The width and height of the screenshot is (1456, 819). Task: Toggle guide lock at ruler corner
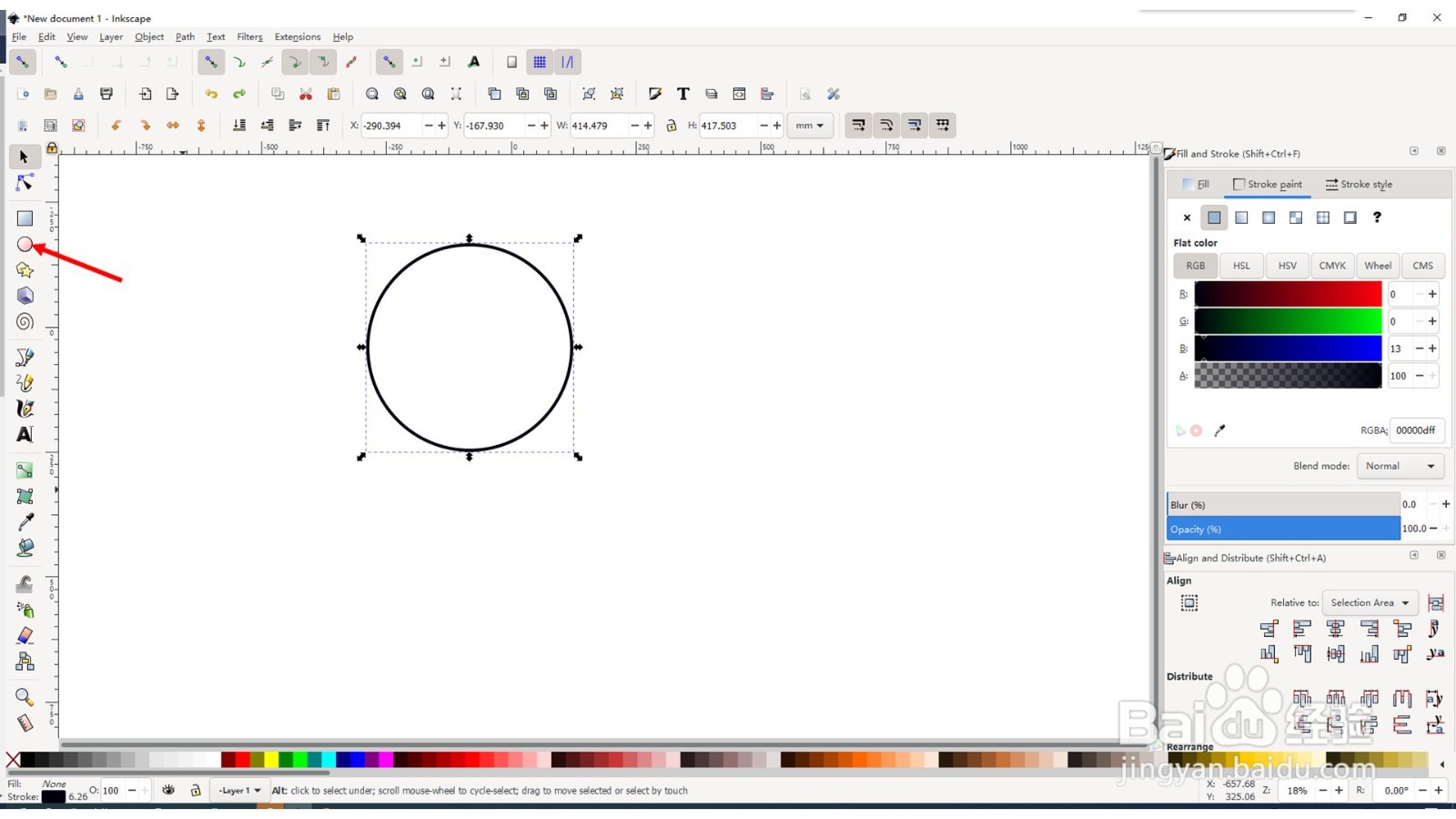coord(52,147)
